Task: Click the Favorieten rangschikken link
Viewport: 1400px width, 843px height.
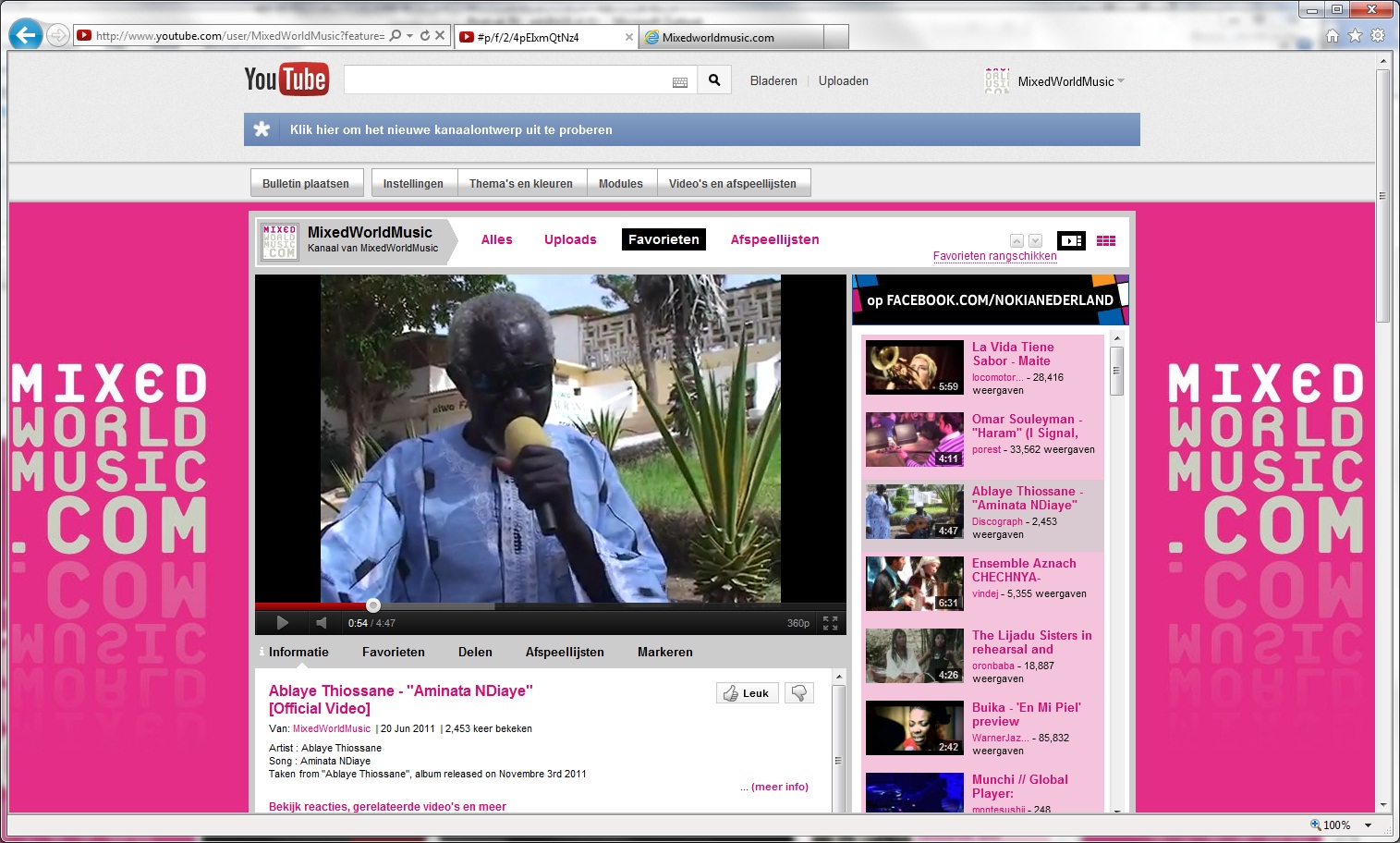Action: (994, 256)
